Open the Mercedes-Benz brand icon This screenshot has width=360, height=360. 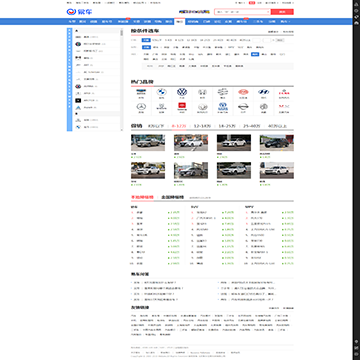141,107
